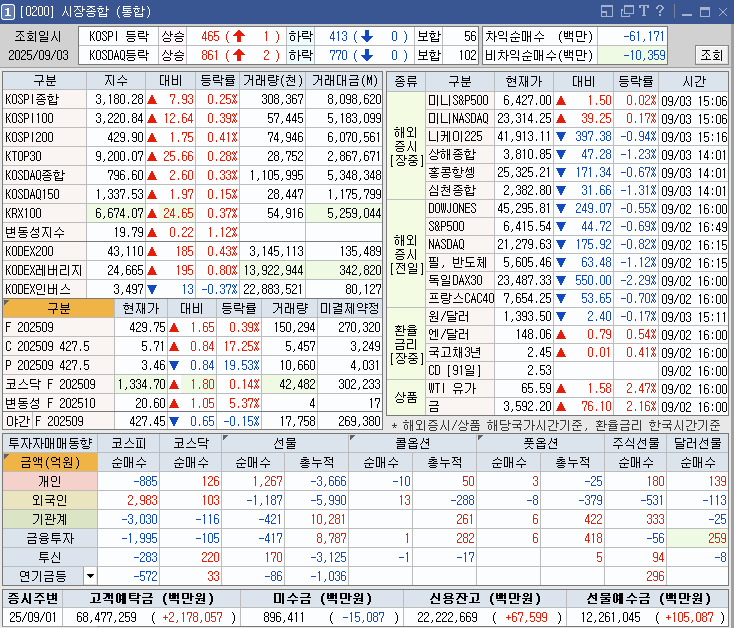Click the 필, 반도체 row

click(577, 263)
